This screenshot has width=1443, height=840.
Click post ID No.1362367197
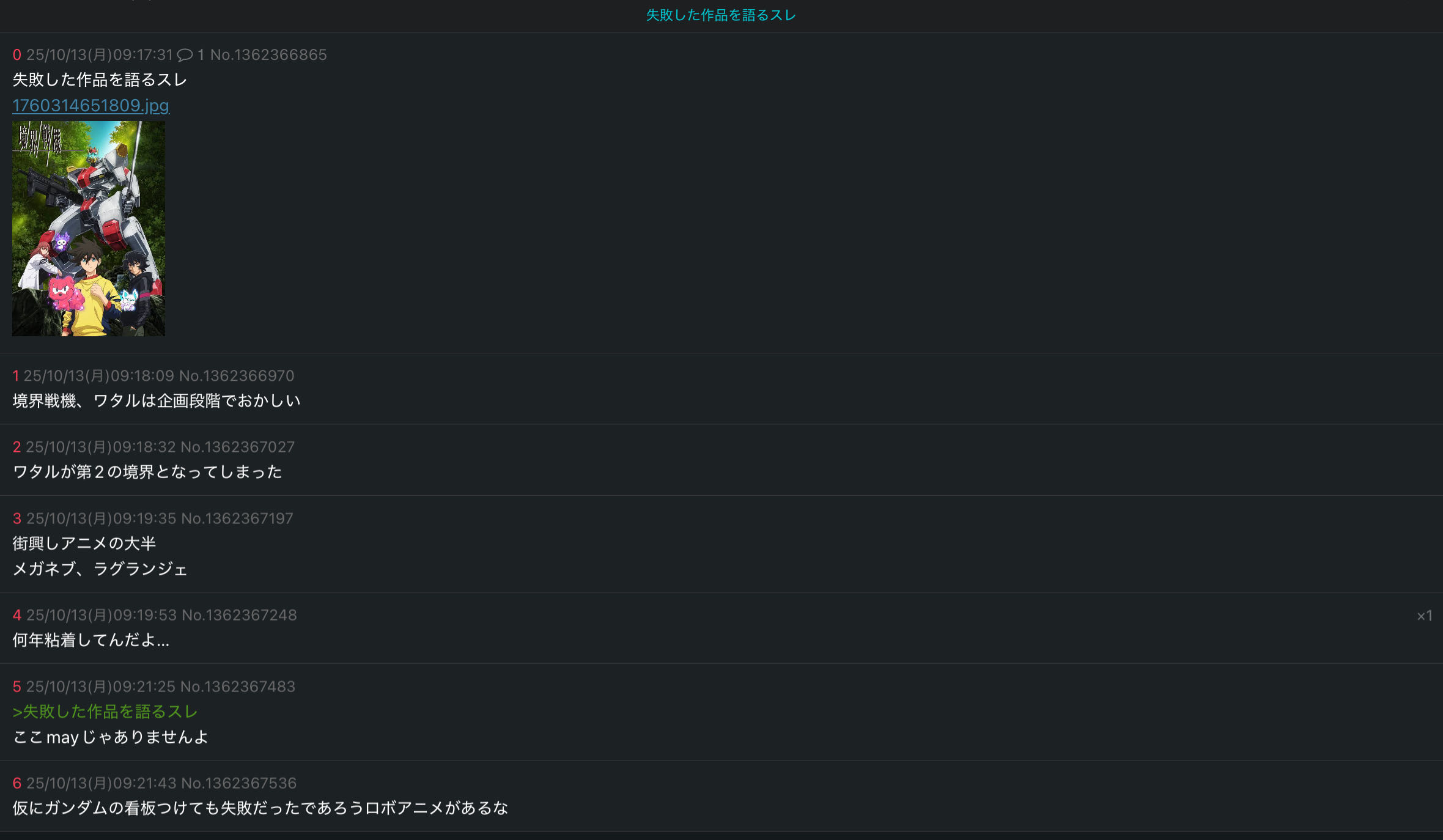237,518
